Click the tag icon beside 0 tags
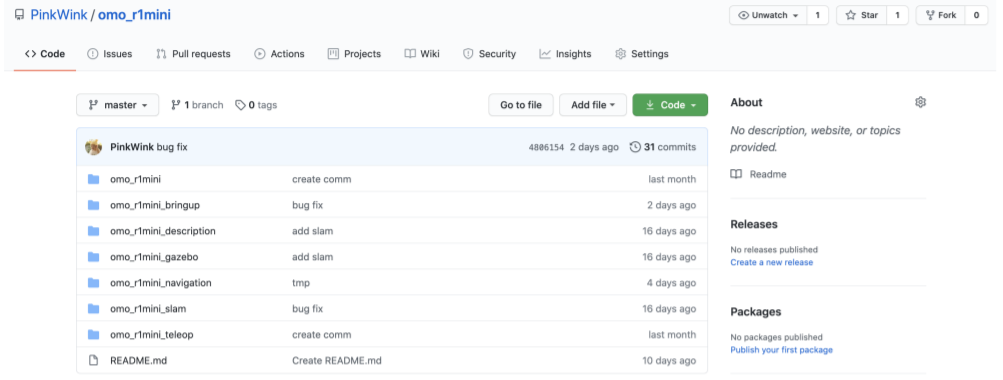This screenshot has height=380, width=1003. point(241,105)
